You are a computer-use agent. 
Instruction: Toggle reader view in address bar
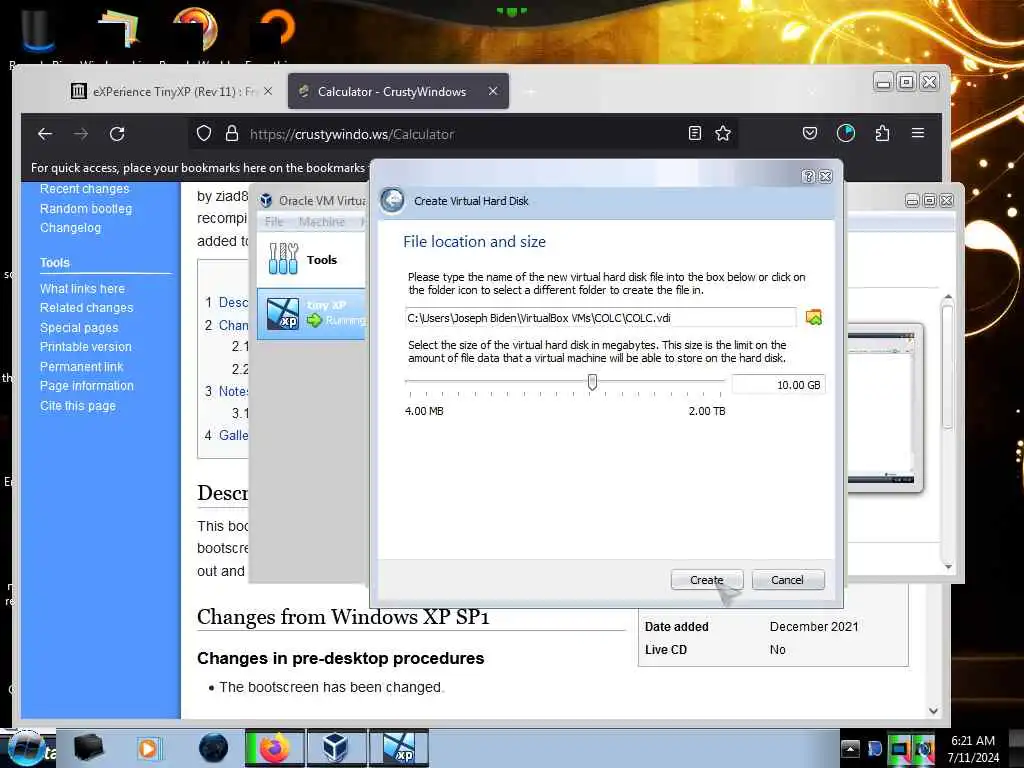coord(695,133)
